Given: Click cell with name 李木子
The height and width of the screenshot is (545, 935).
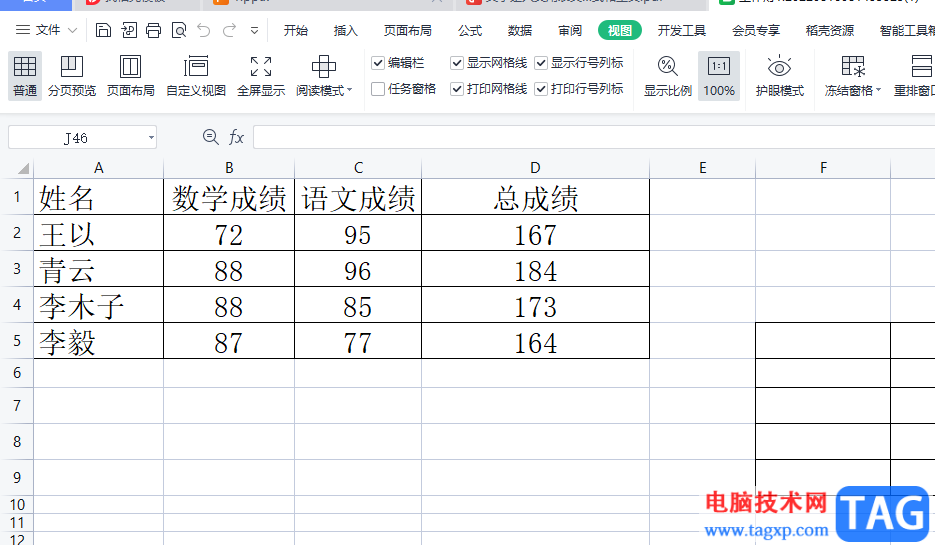Looking at the screenshot, I should click(98, 305).
